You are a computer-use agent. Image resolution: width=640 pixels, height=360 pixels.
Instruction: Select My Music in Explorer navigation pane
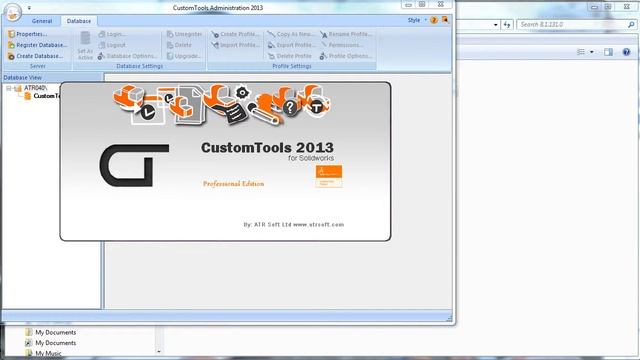[44, 353]
